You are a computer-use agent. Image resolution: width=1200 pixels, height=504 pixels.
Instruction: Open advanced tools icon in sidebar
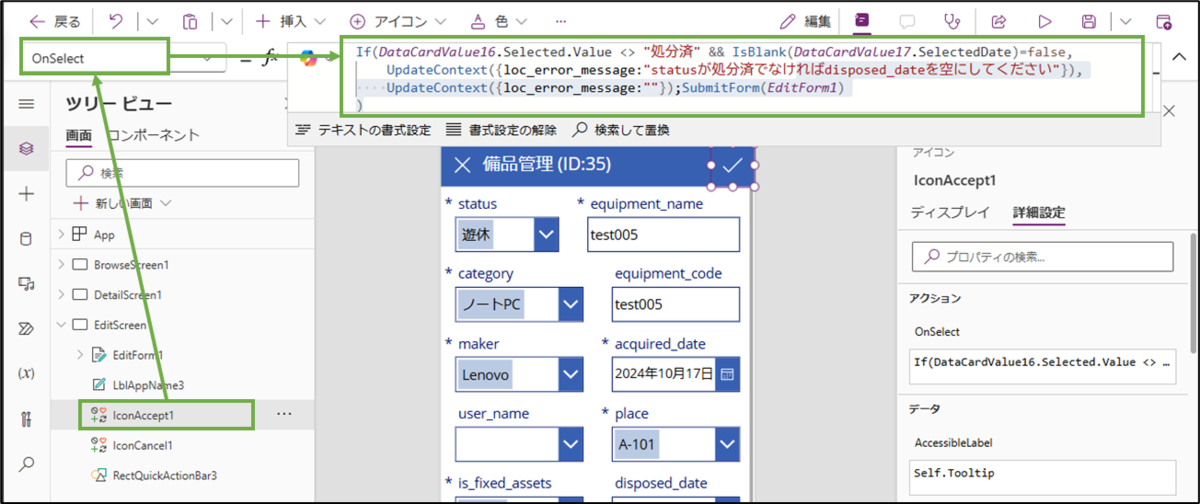[x=26, y=419]
